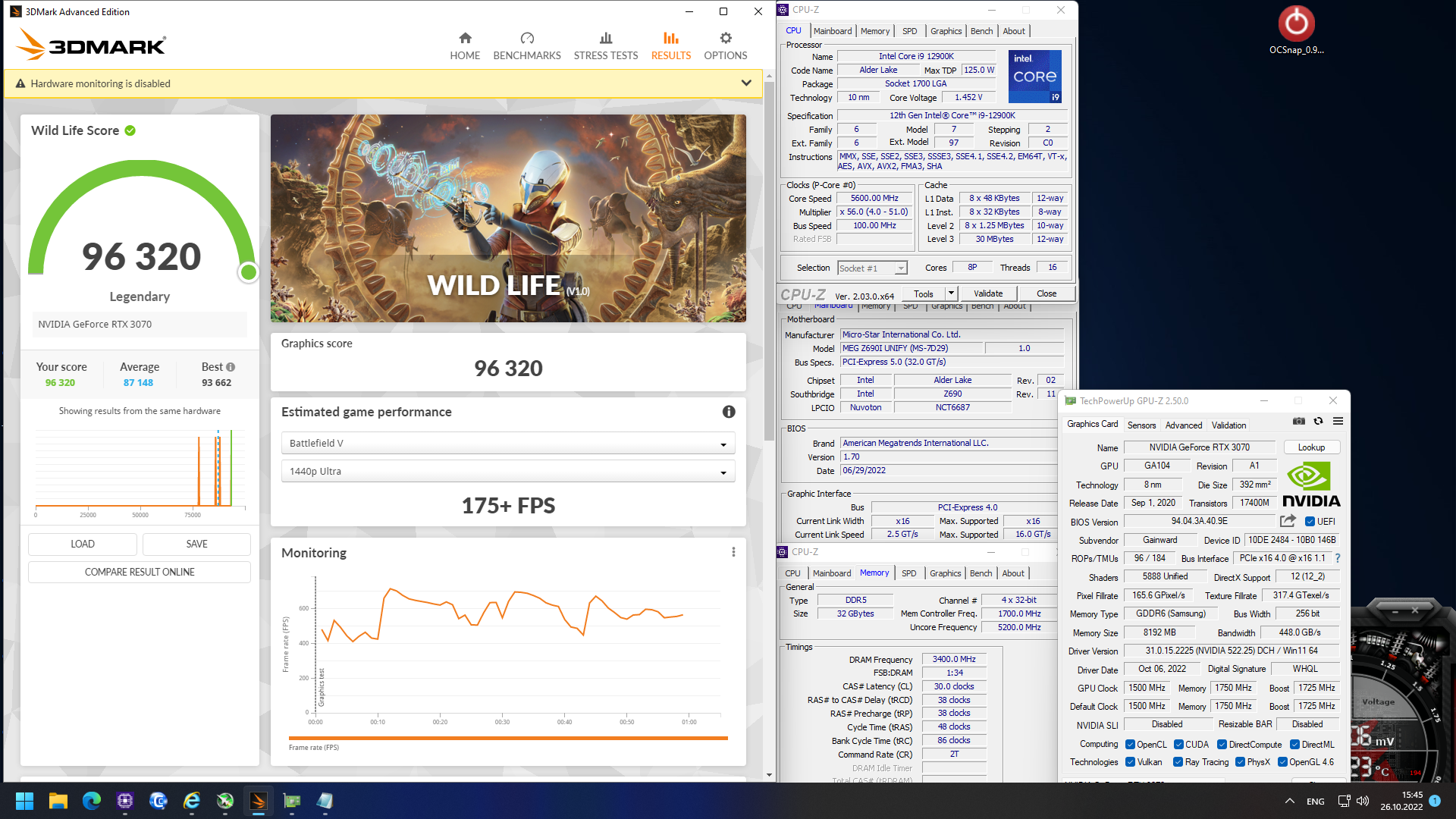Open the Battlefield V game dropdown
Screen dimensions: 1456x819
pos(508,444)
